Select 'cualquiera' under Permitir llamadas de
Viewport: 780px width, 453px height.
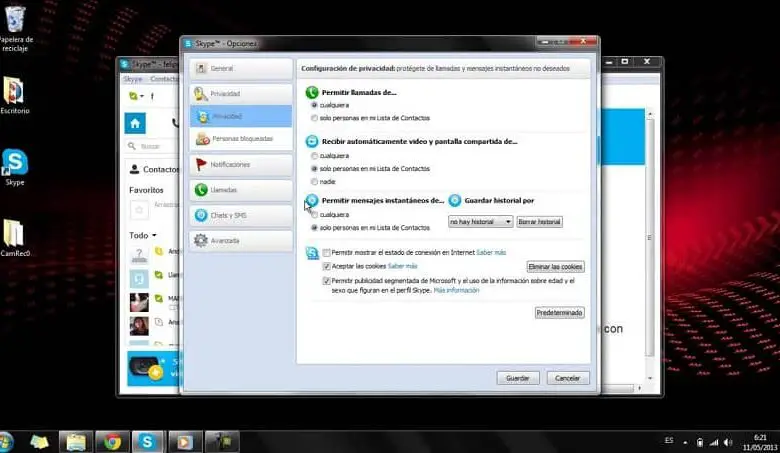[314, 105]
